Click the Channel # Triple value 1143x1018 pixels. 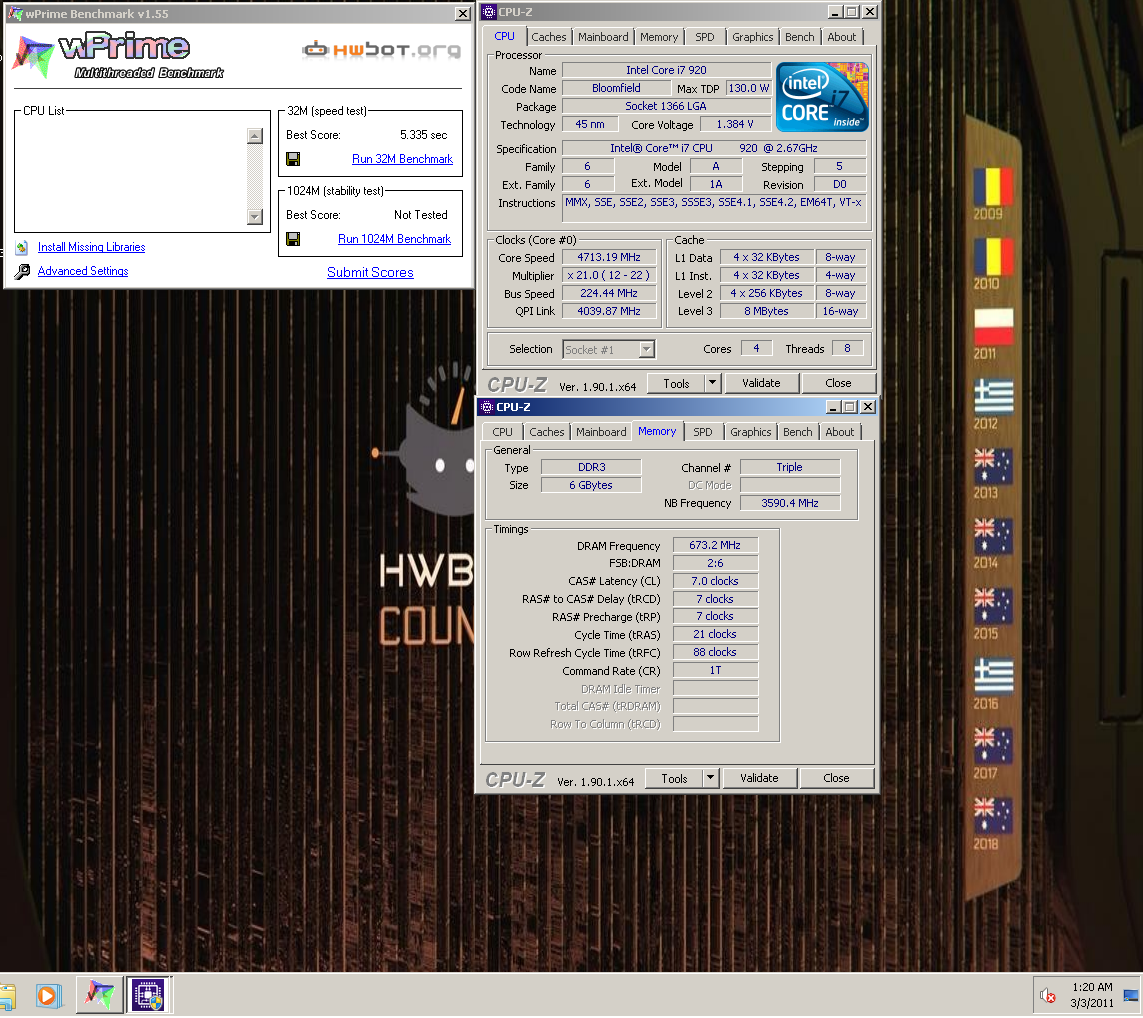pyautogui.click(x=789, y=467)
